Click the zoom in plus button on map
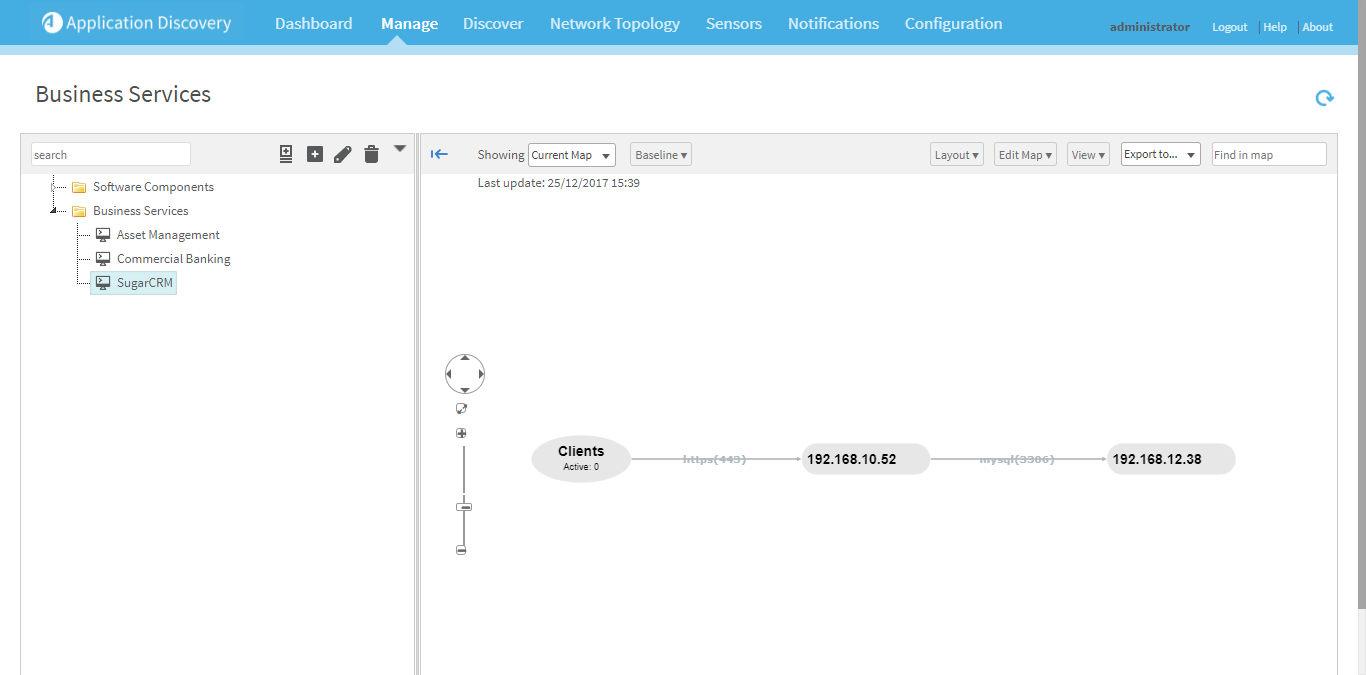The height and width of the screenshot is (675, 1366). (461, 433)
